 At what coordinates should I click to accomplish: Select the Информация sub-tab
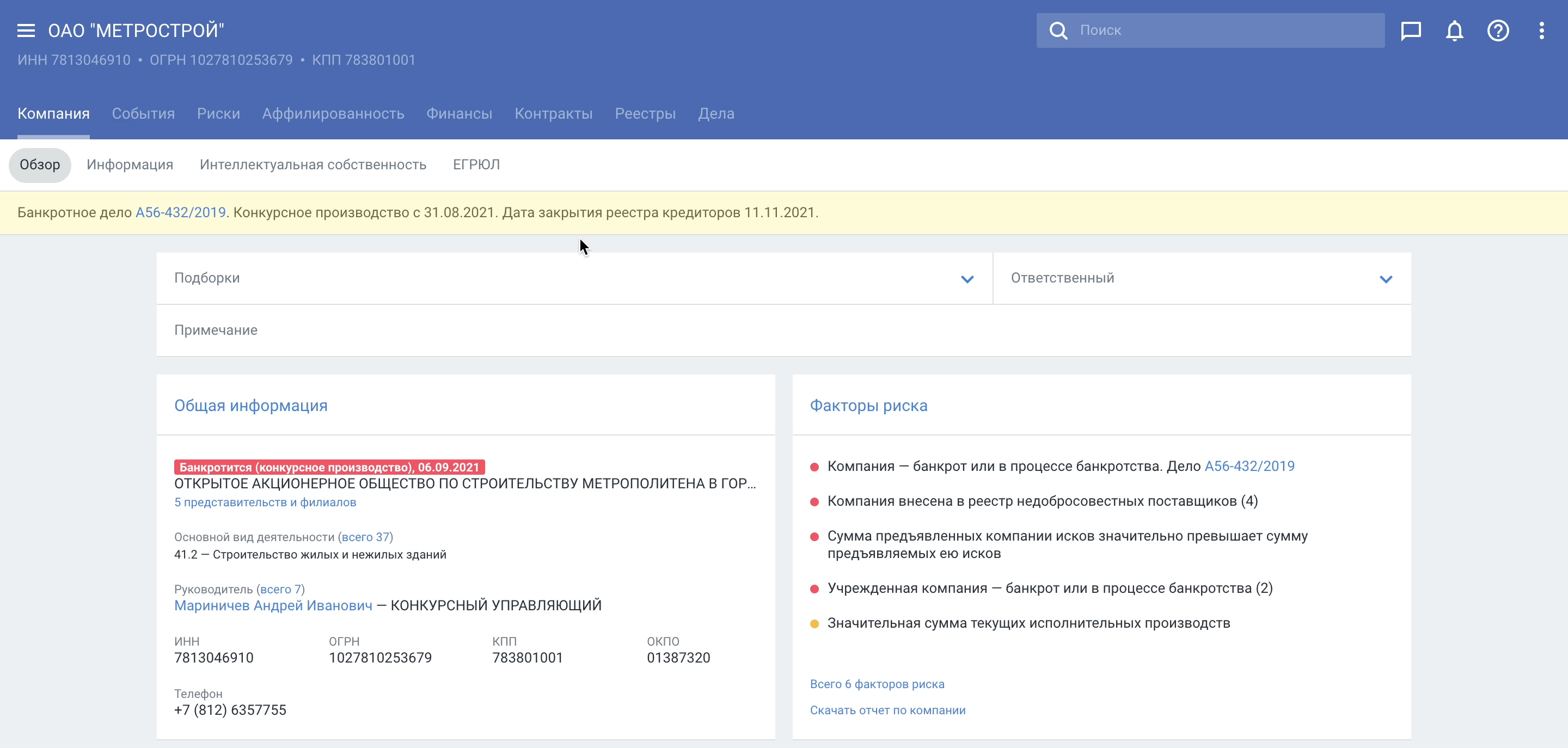tap(130, 165)
